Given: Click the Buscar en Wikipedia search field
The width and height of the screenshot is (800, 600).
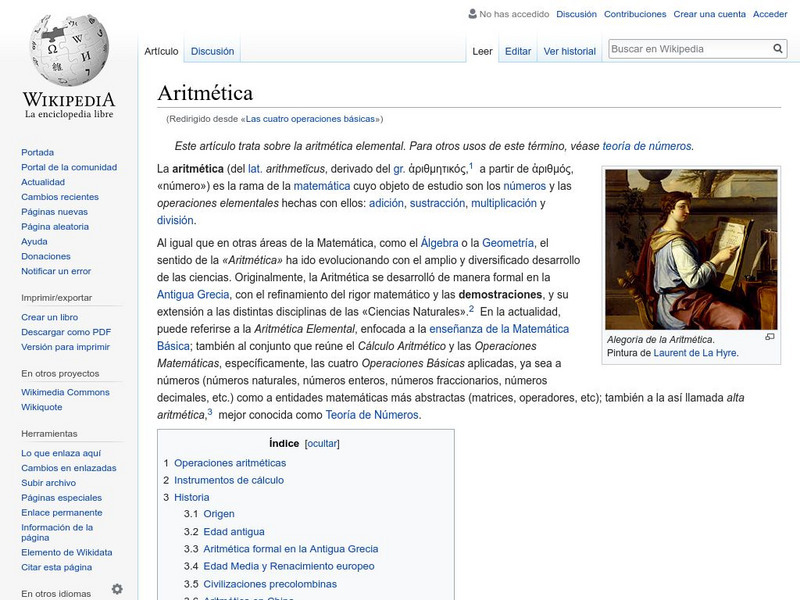Looking at the screenshot, I should click(x=690, y=46).
